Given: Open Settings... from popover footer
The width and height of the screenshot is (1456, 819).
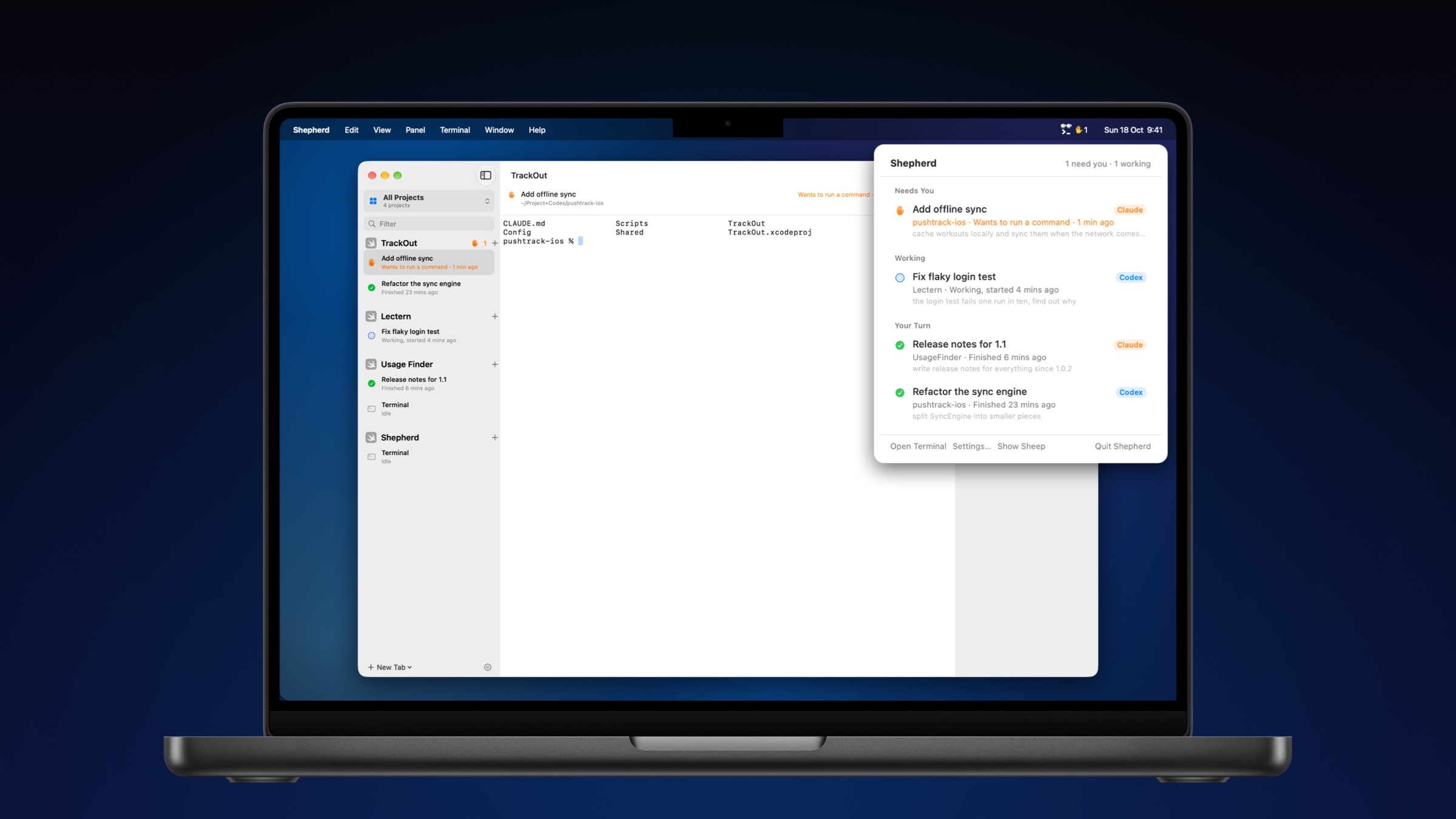Looking at the screenshot, I should coord(971,447).
